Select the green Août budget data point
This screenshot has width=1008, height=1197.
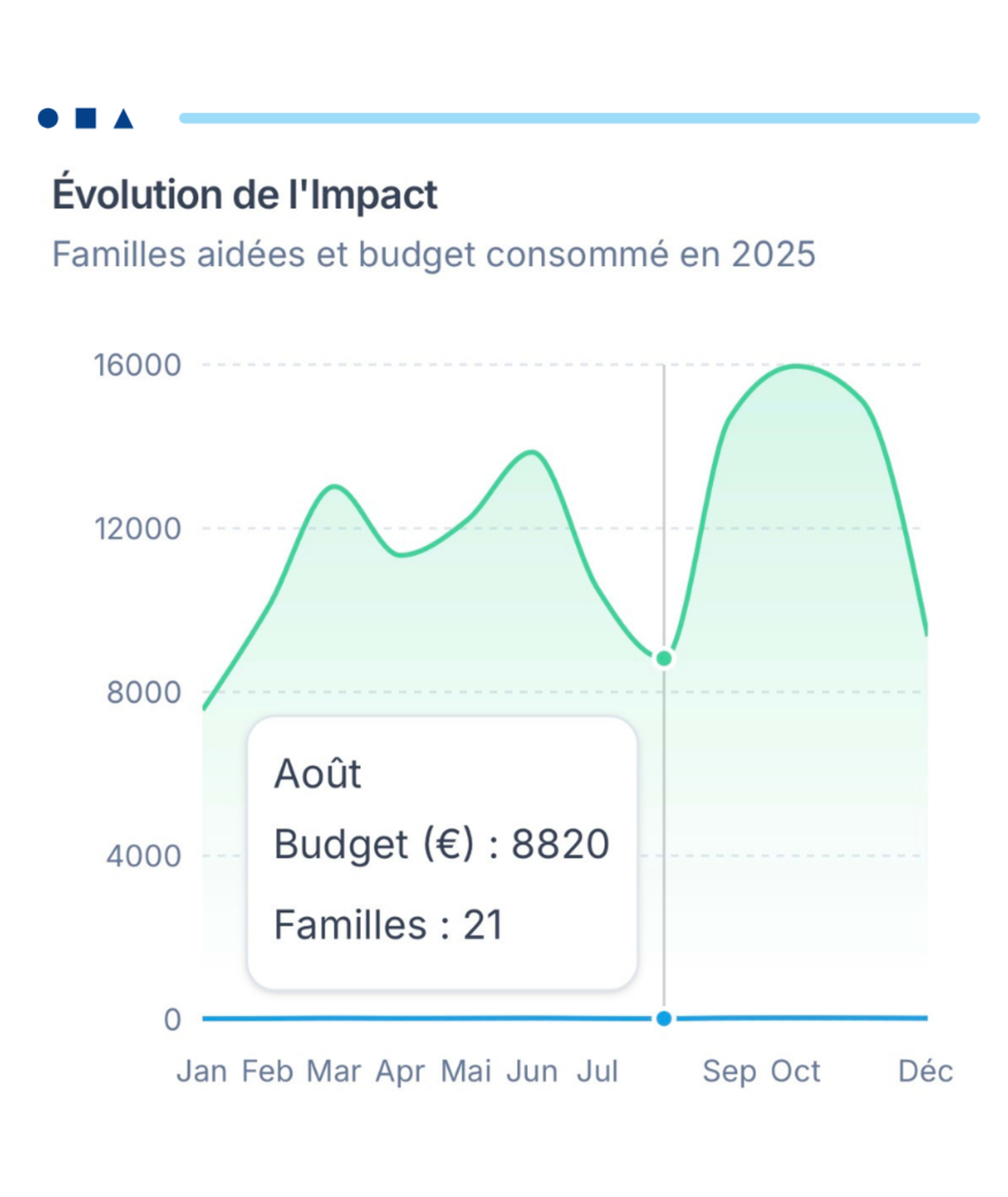point(664,659)
